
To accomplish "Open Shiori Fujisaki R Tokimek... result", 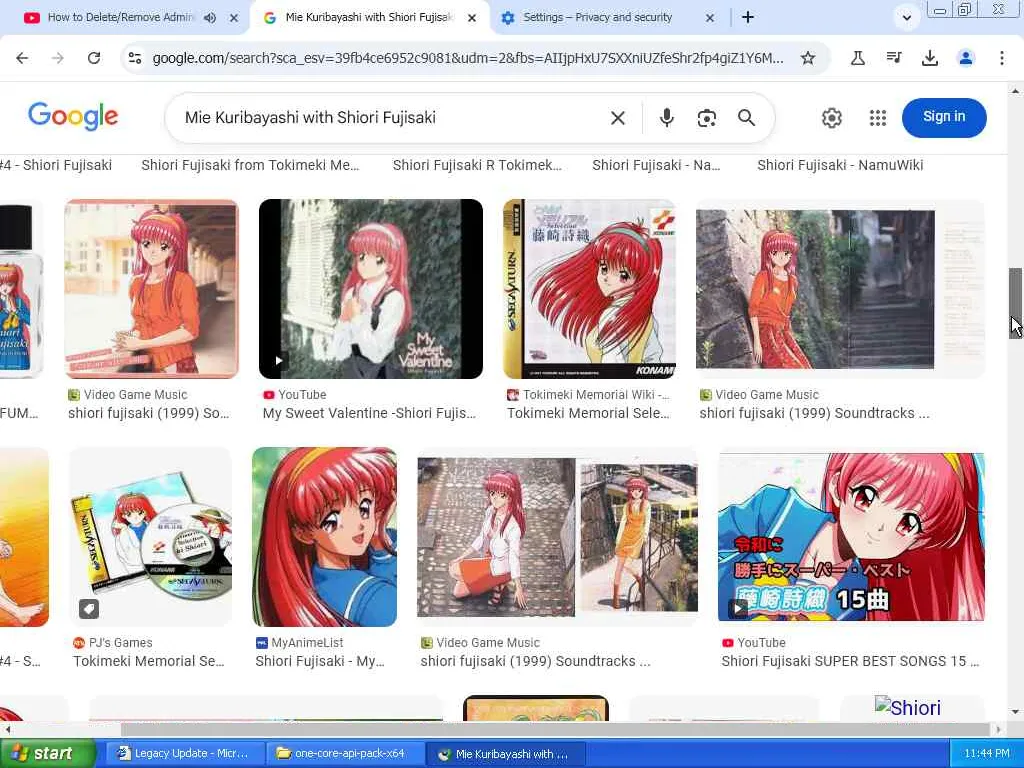I will pos(477,165).
